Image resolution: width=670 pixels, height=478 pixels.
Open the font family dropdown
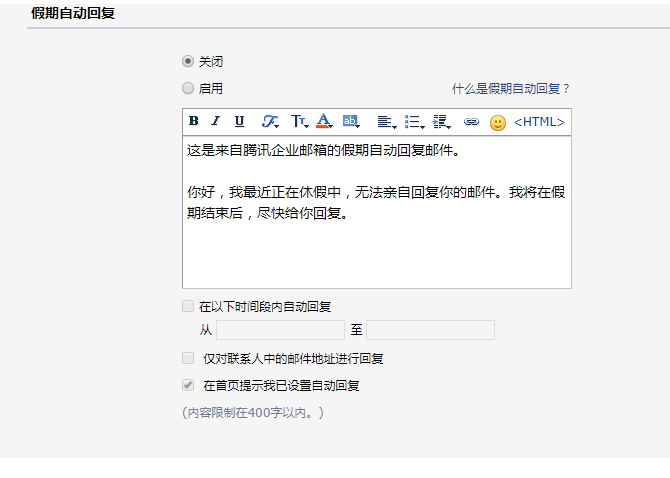(270, 122)
